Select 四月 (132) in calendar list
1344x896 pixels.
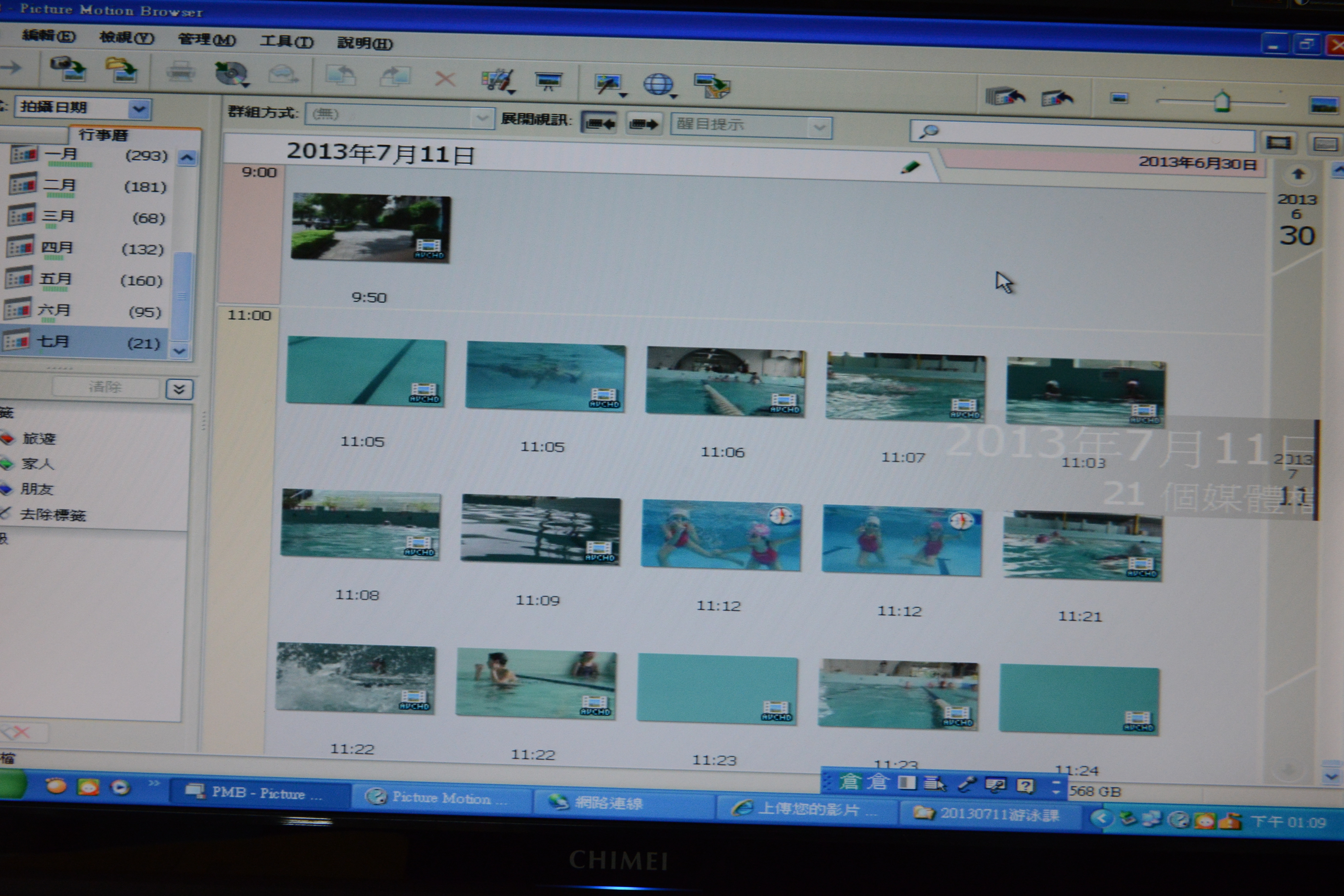86,249
